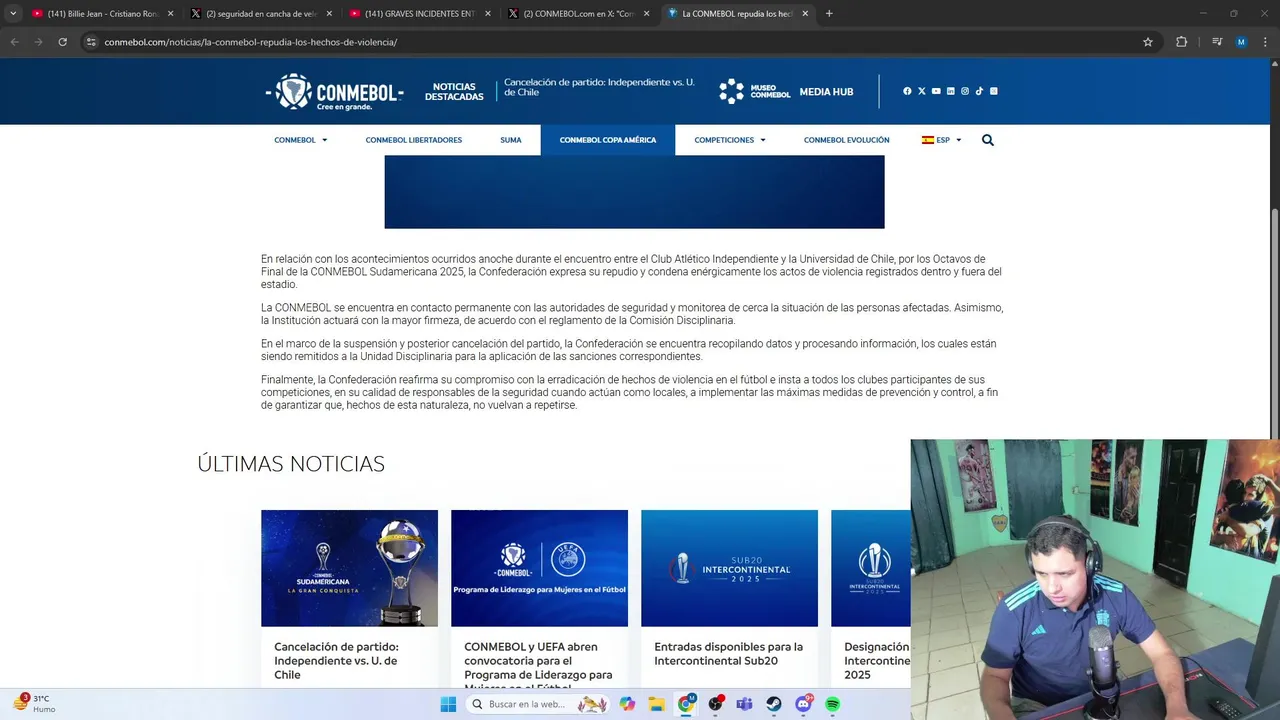Click 'NOTICIAS DESTACADAS' label in header
Viewport: 1280px width, 720px height.
[x=454, y=92]
